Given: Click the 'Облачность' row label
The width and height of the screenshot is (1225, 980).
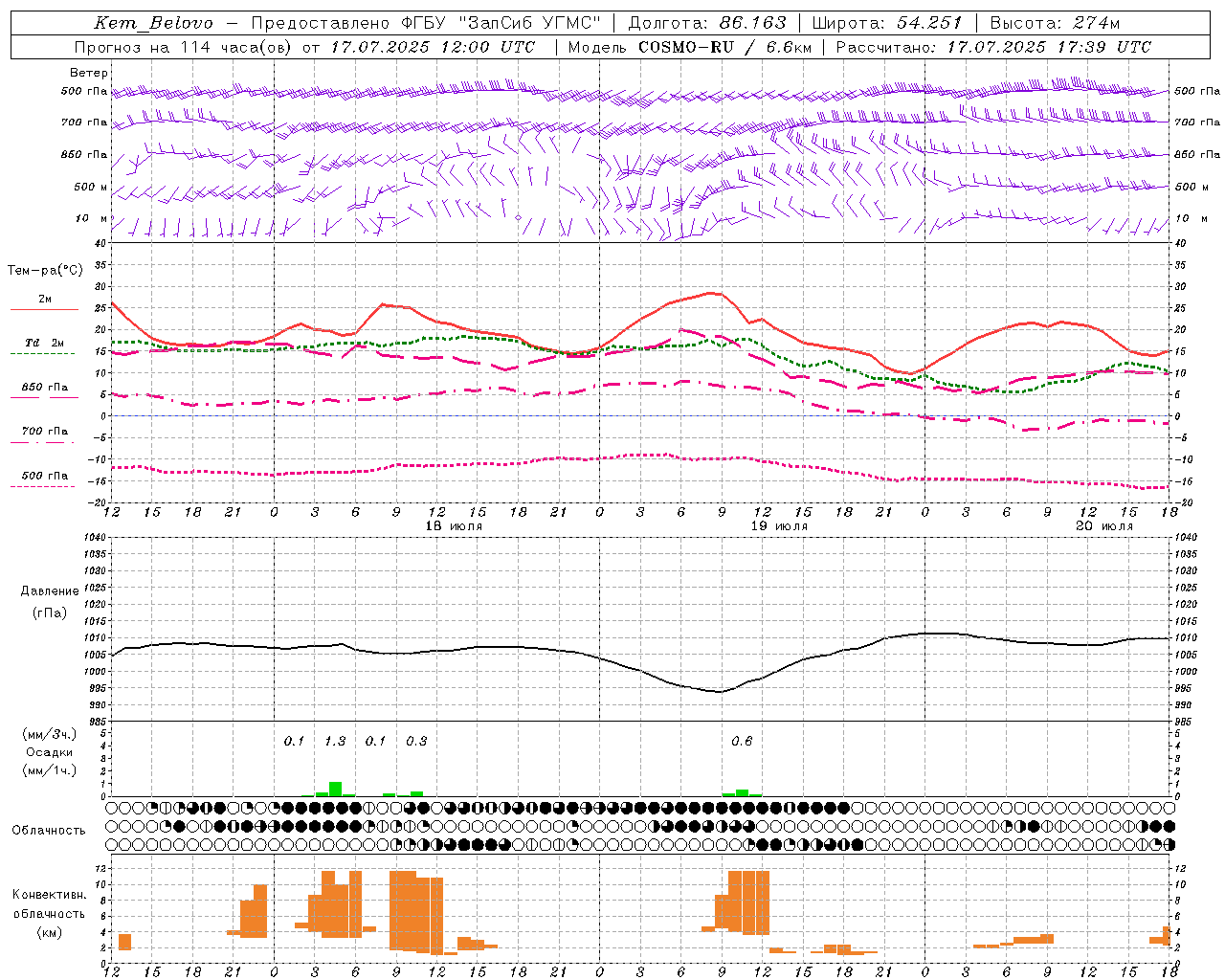Looking at the screenshot, I should (x=49, y=831).
